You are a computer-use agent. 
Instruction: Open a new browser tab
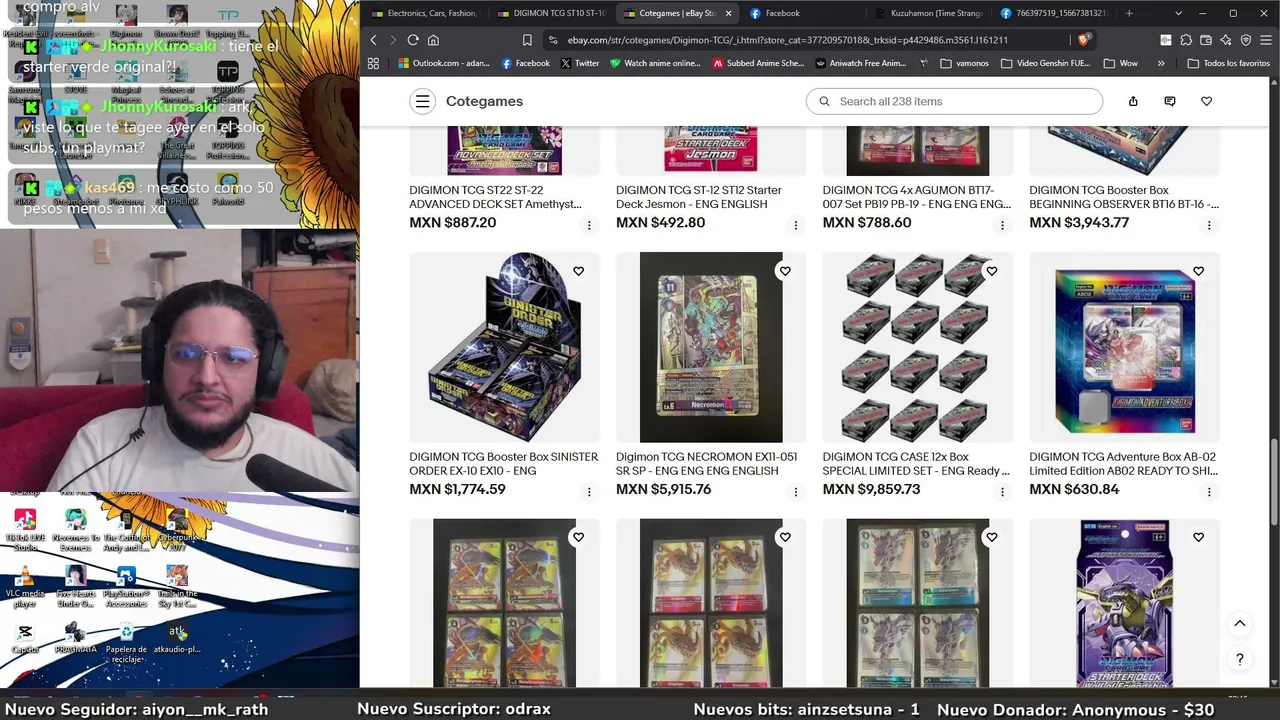[1129, 13]
